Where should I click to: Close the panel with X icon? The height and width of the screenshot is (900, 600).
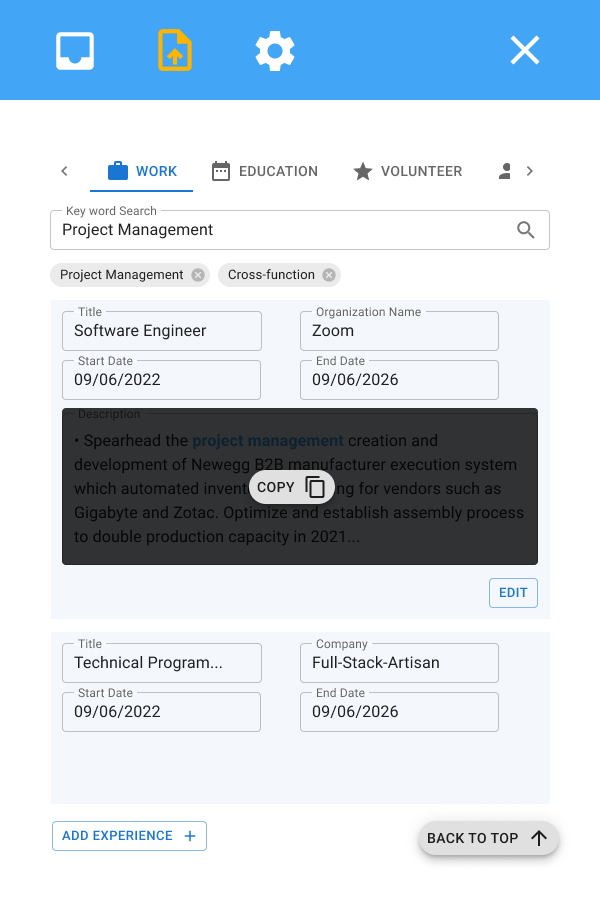click(525, 51)
